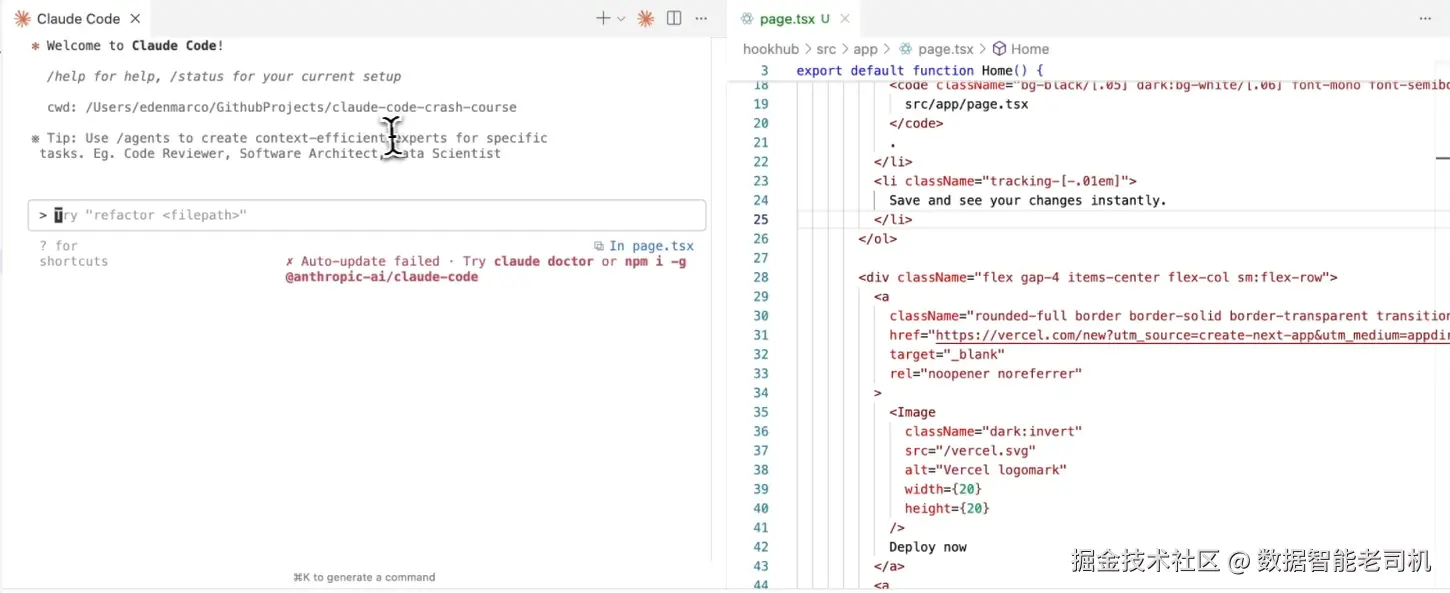Click line number 35 in gutter
This screenshot has height=593, width=1450.
(x=761, y=412)
